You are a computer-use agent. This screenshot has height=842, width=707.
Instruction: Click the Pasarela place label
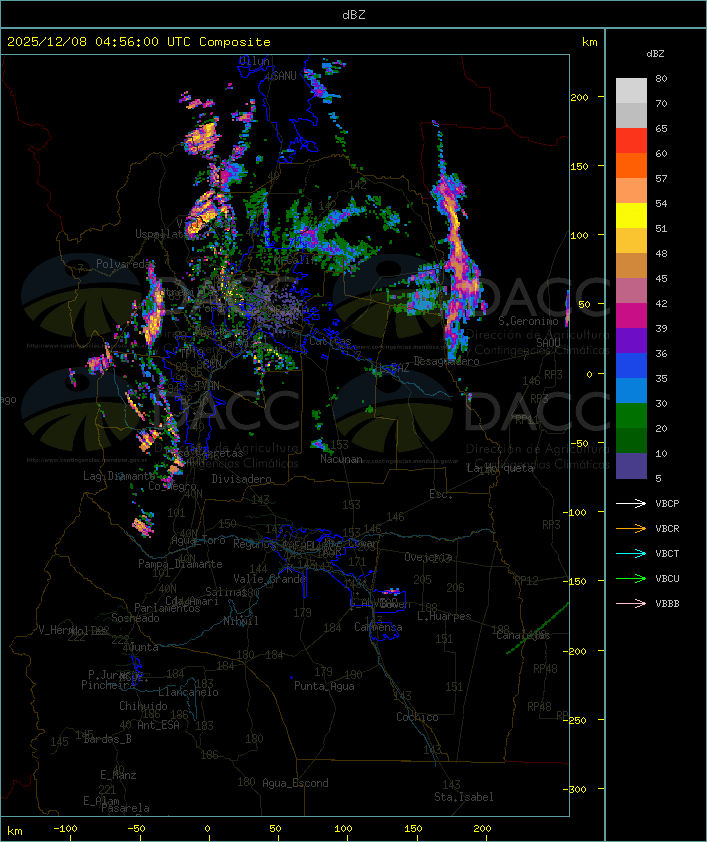coord(125,808)
